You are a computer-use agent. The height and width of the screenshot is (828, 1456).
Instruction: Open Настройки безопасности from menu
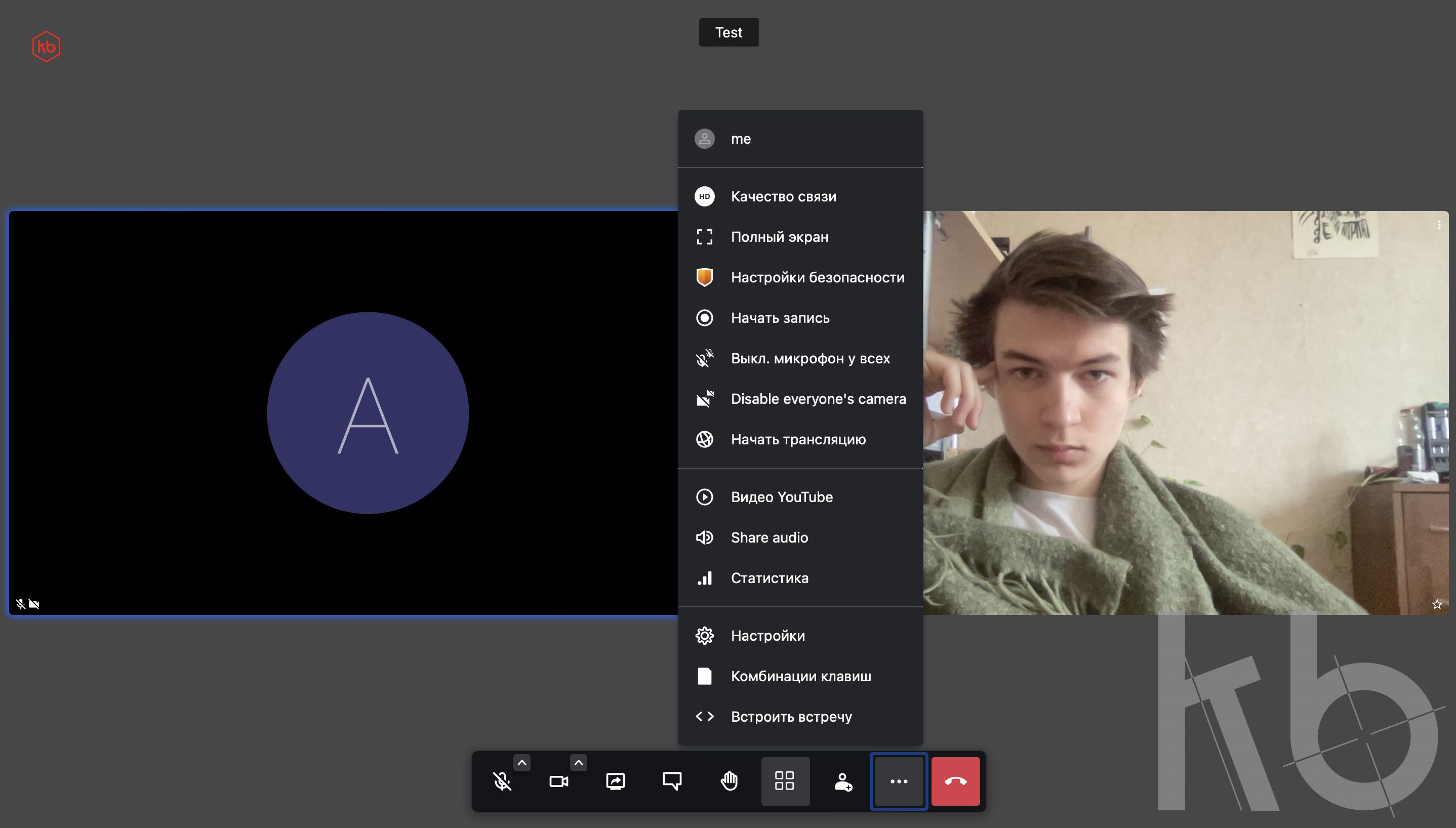pyautogui.click(x=817, y=277)
